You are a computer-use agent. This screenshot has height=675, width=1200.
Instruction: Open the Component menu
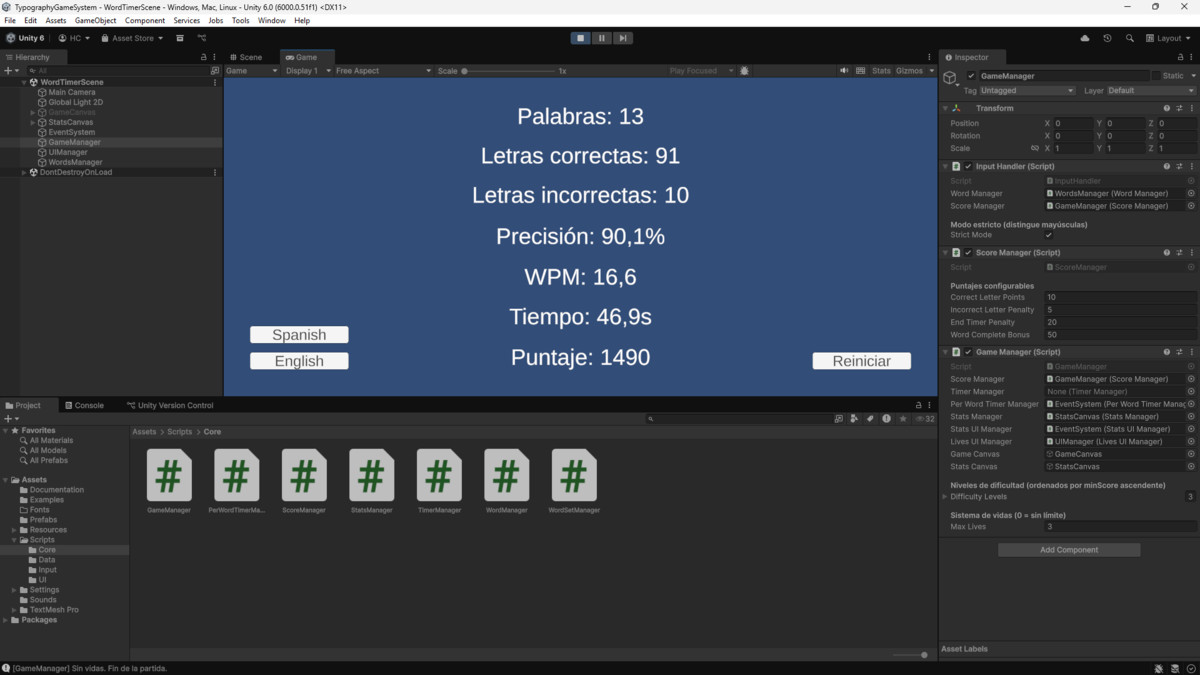pyautogui.click(x=145, y=20)
